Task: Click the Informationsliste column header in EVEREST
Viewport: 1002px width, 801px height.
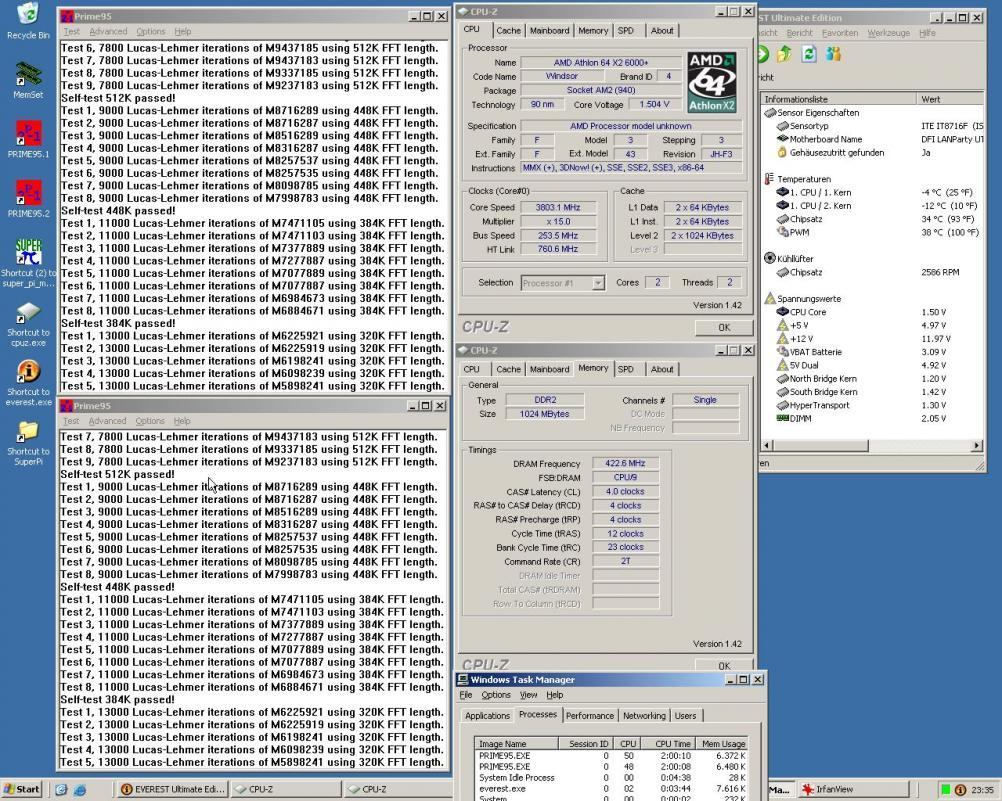Action: click(x=838, y=99)
